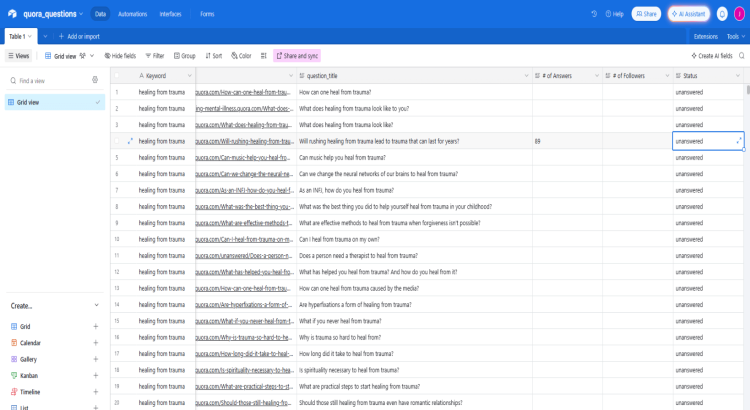
Task: Click the search magnifier in toolbar
Action: (x=741, y=56)
